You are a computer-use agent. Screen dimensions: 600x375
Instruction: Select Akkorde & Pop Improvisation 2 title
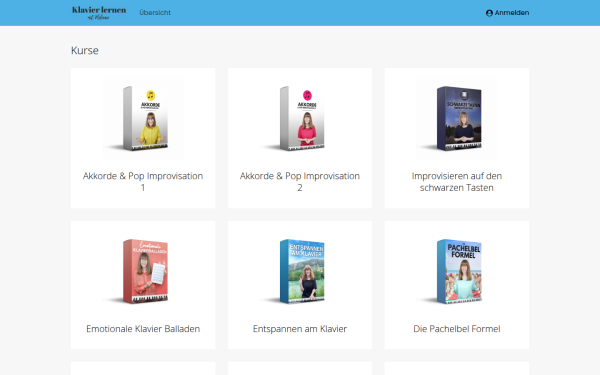click(300, 182)
